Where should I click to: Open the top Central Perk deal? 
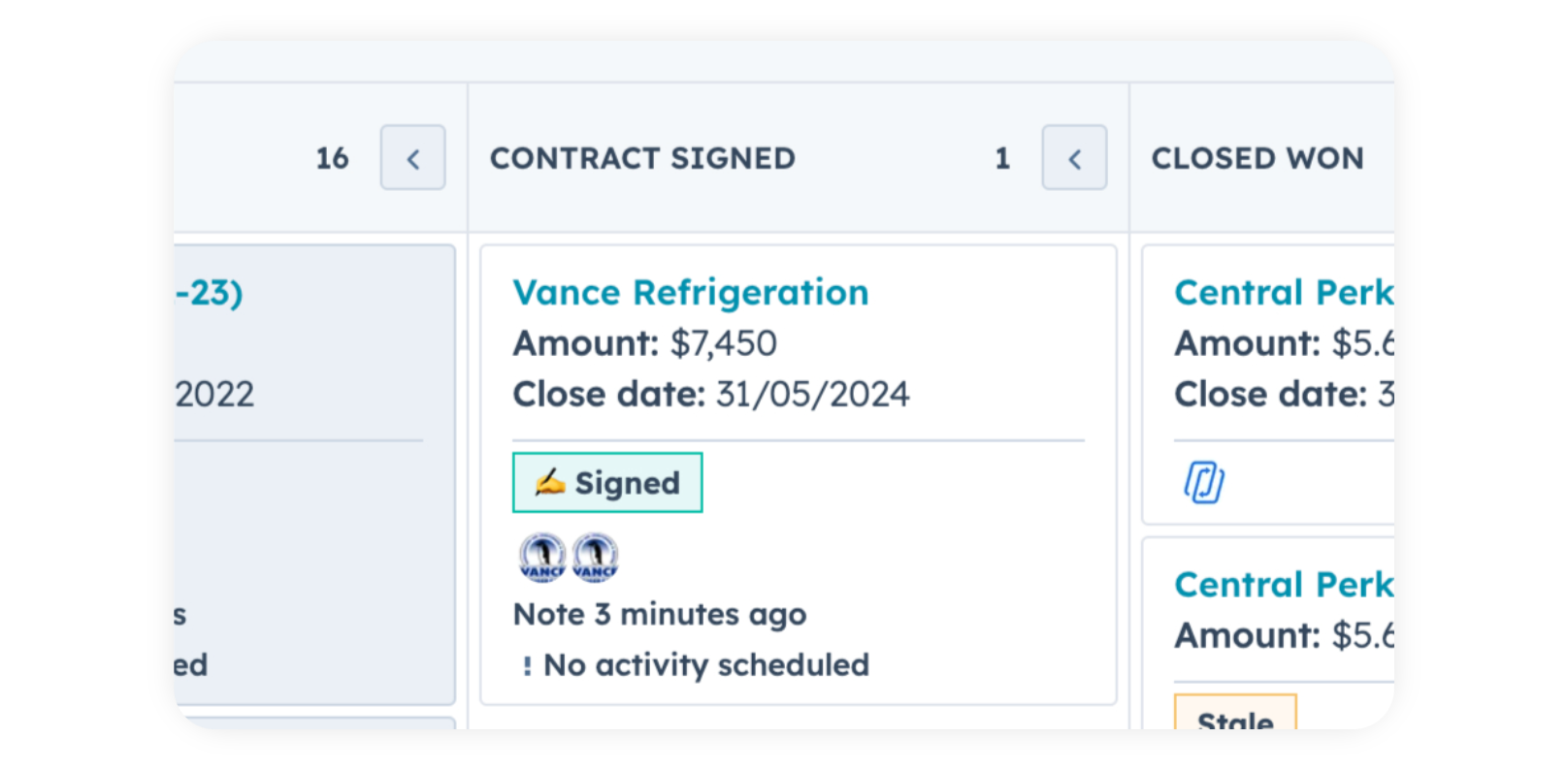1283,293
